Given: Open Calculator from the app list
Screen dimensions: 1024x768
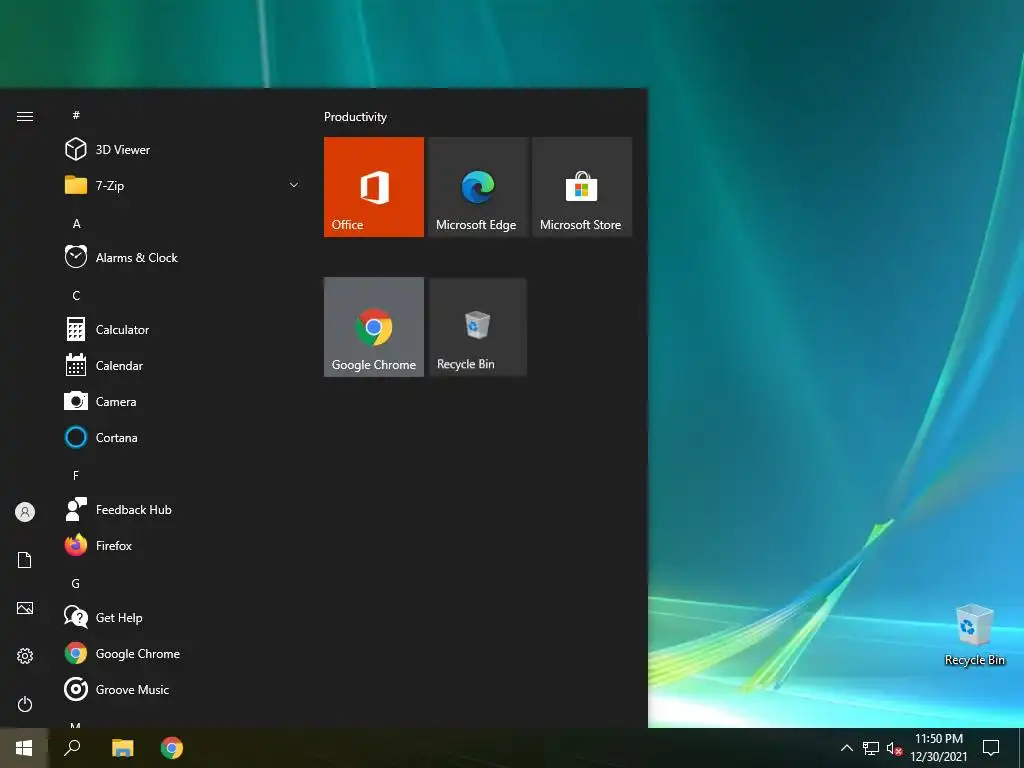Looking at the screenshot, I should (183, 329).
